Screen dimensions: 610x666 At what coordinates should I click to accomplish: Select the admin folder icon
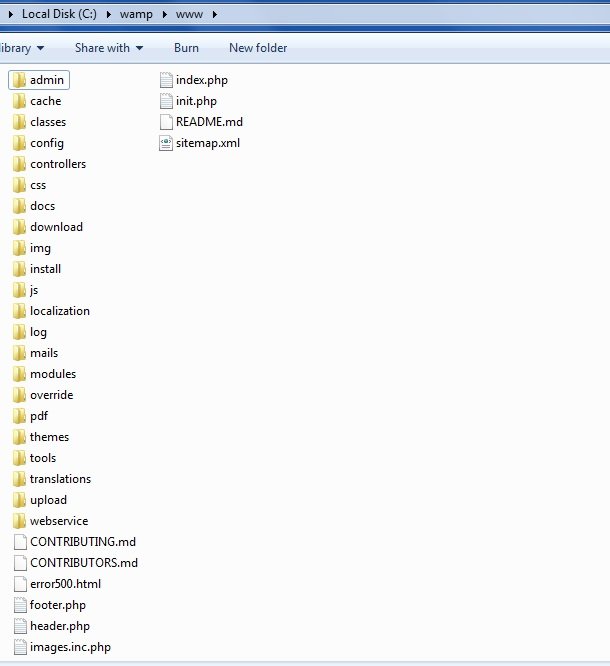[x=19, y=80]
